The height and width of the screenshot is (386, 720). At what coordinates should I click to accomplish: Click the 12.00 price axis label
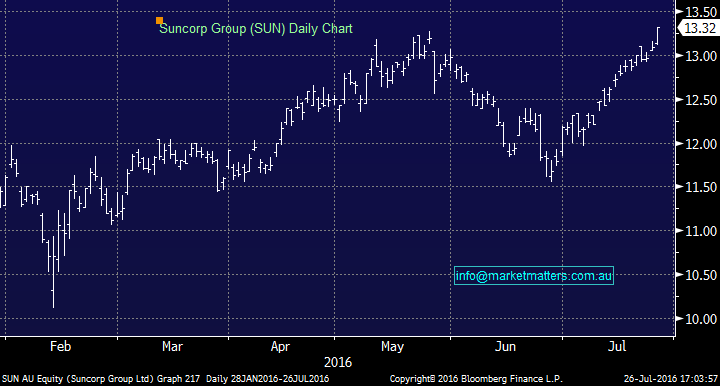pyautogui.click(x=701, y=144)
